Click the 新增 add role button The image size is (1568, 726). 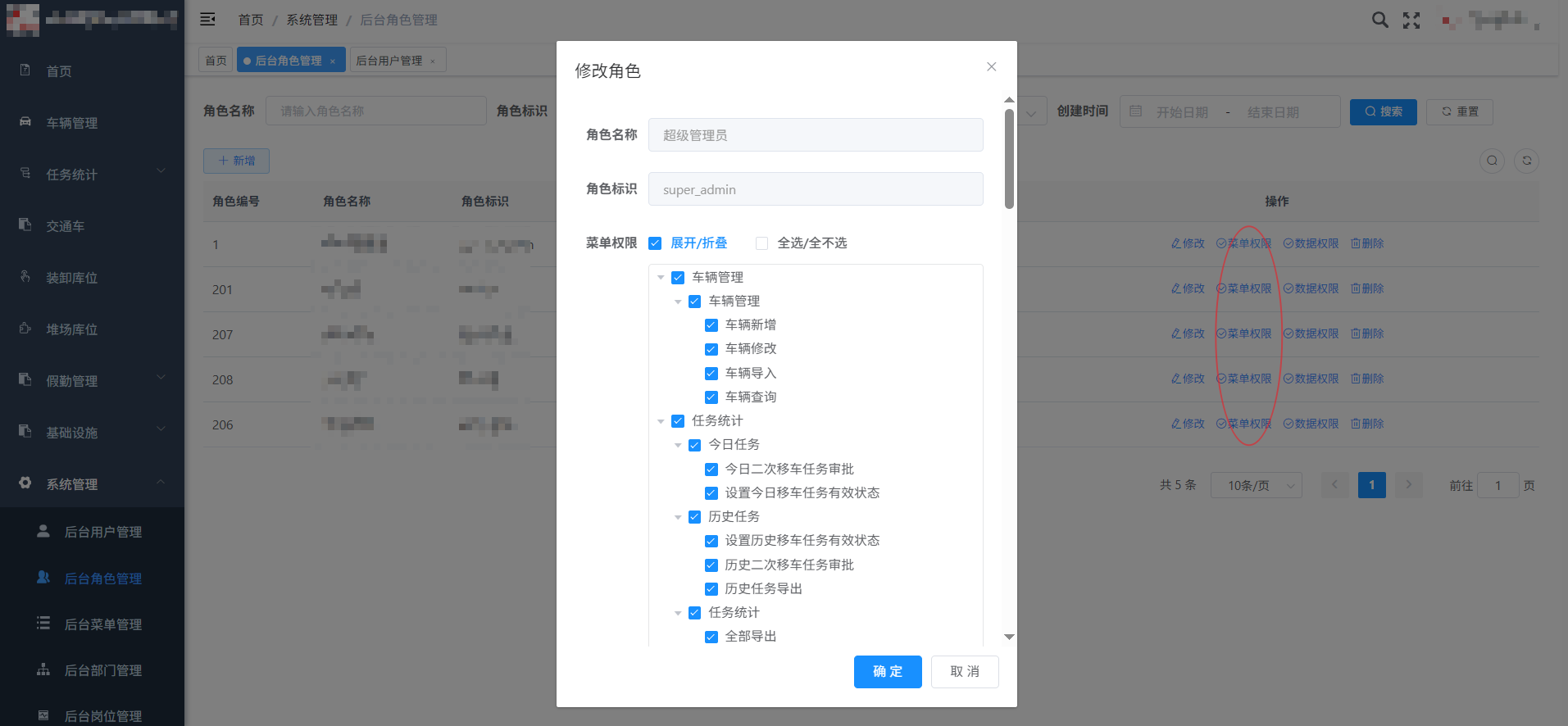[x=236, y=161]
